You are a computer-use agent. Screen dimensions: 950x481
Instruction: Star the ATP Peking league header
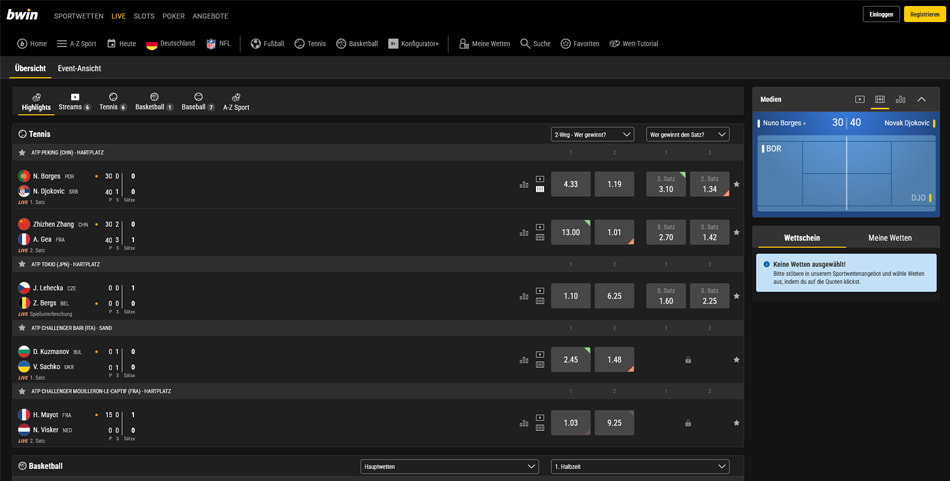22,153
